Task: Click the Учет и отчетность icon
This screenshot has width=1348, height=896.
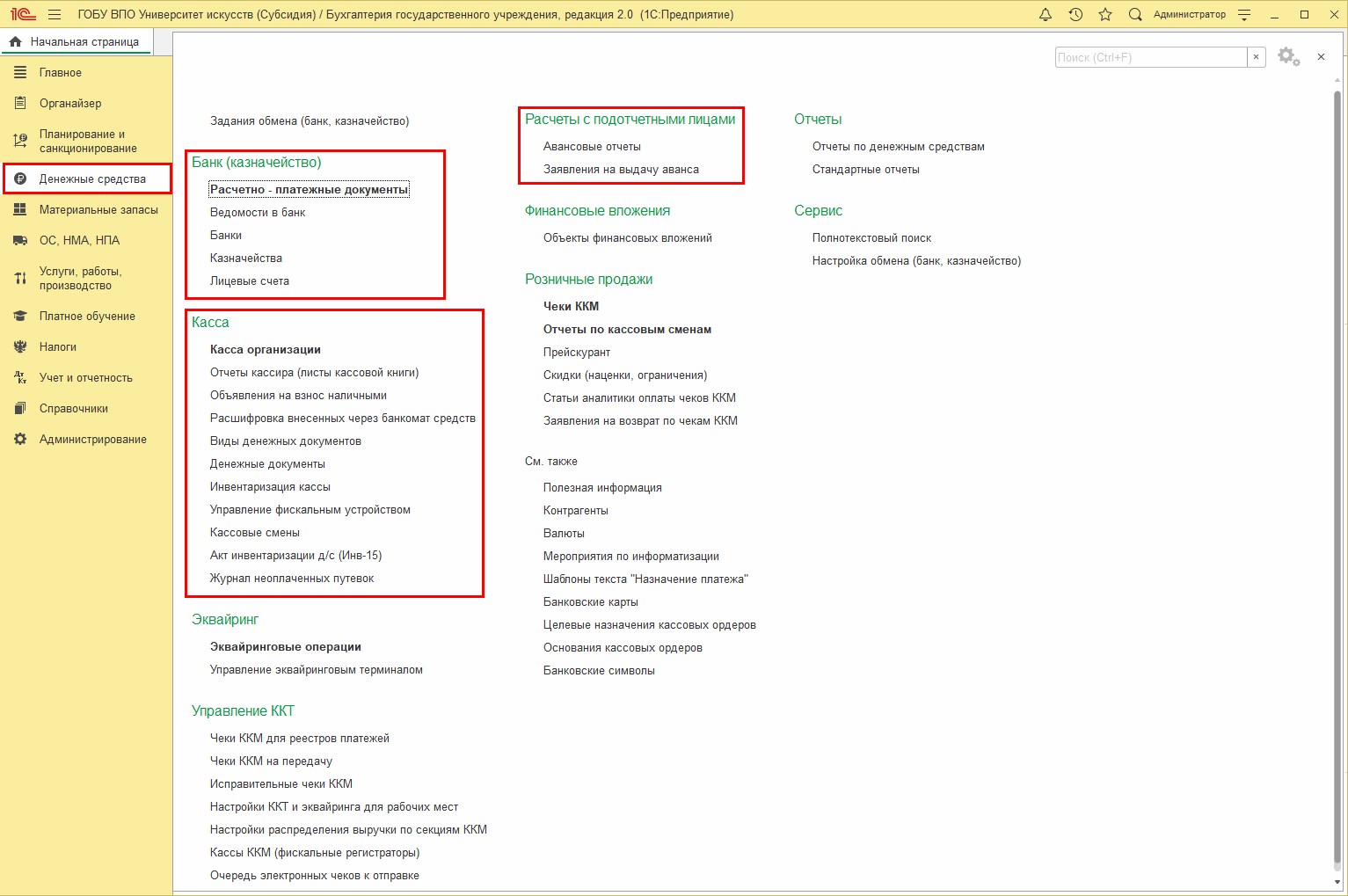Action: coord(20,378)
